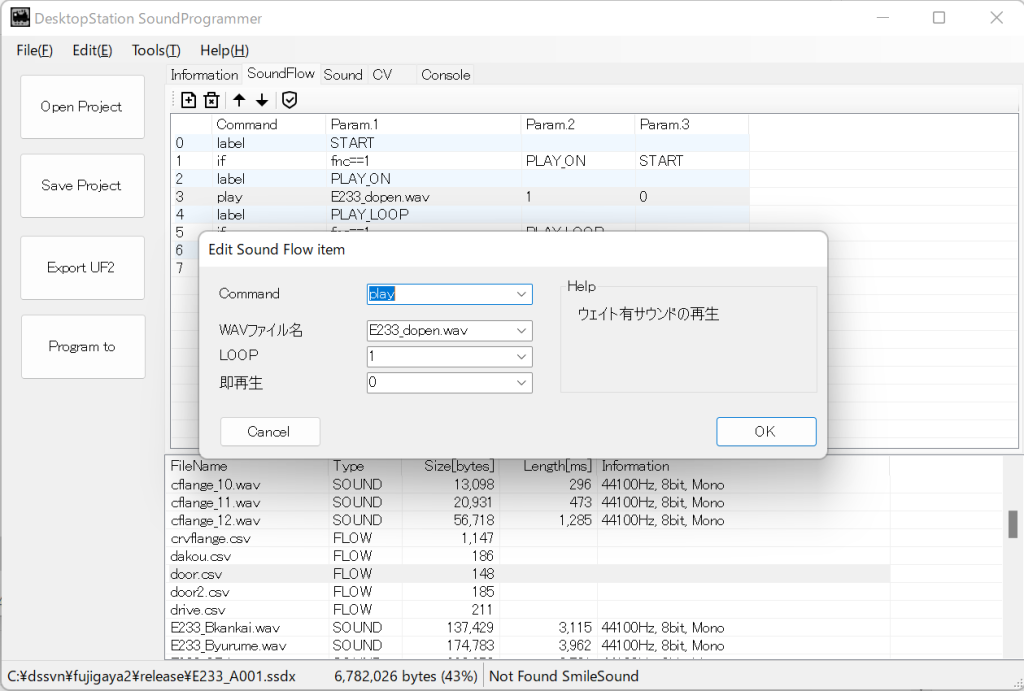Open the Console tab
The image size is (1024, 691).
tap(445, 75)
